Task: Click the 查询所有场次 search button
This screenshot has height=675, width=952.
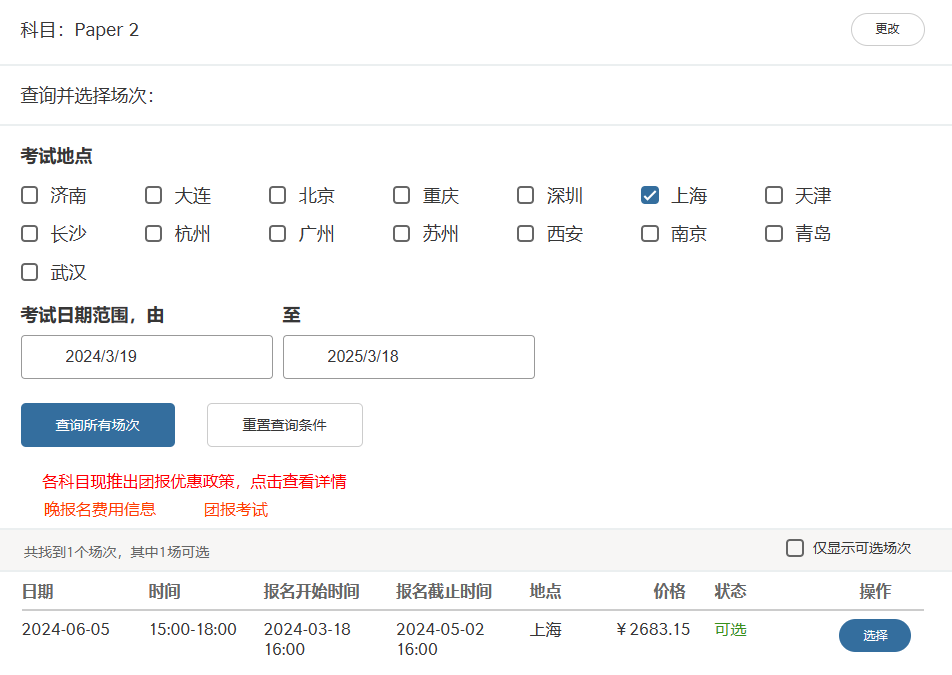Action: [x=98, y=425]
